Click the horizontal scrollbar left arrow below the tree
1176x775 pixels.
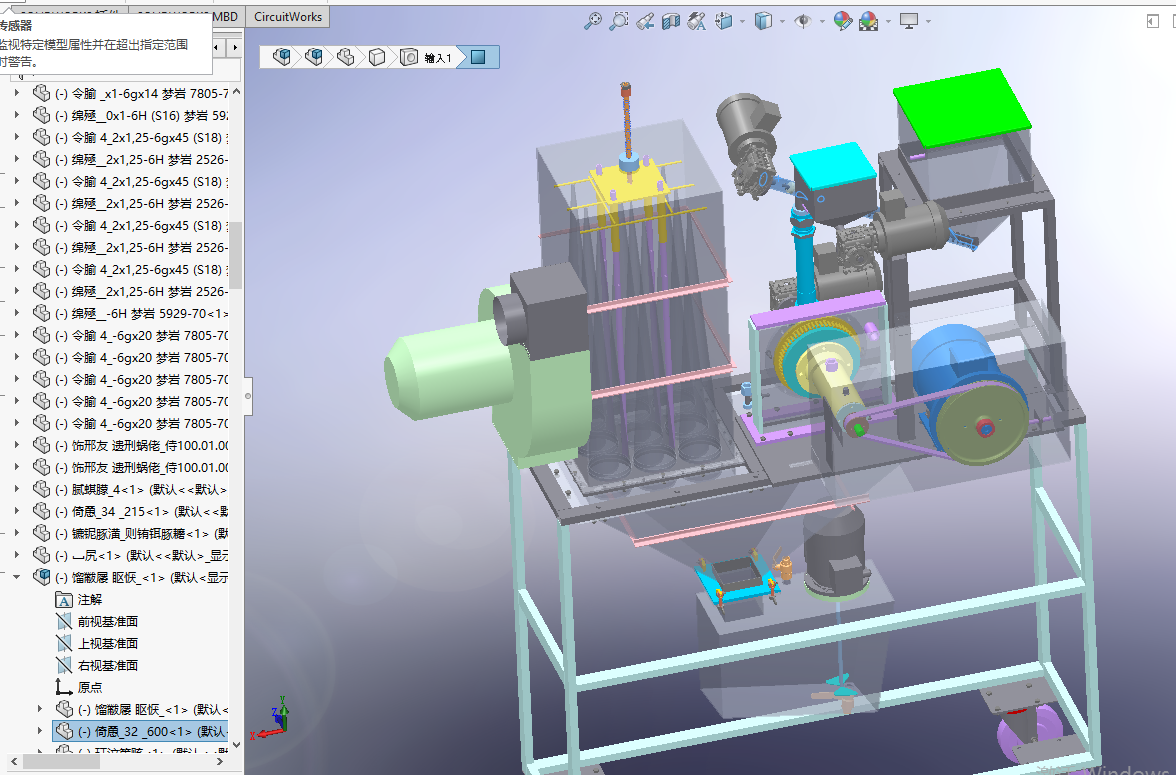(14, 761)
